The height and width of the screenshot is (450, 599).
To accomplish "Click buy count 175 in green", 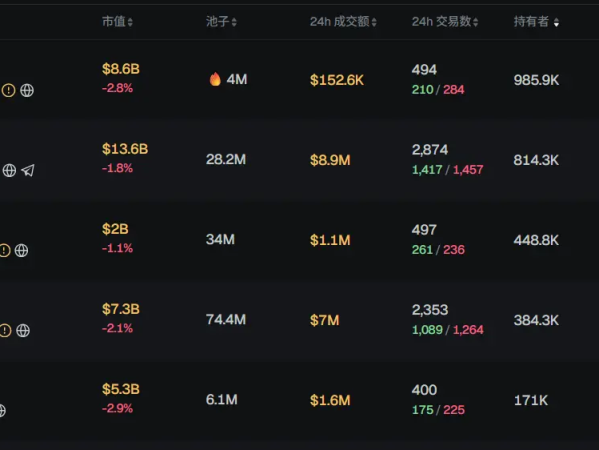I will [x=423, y=410].
